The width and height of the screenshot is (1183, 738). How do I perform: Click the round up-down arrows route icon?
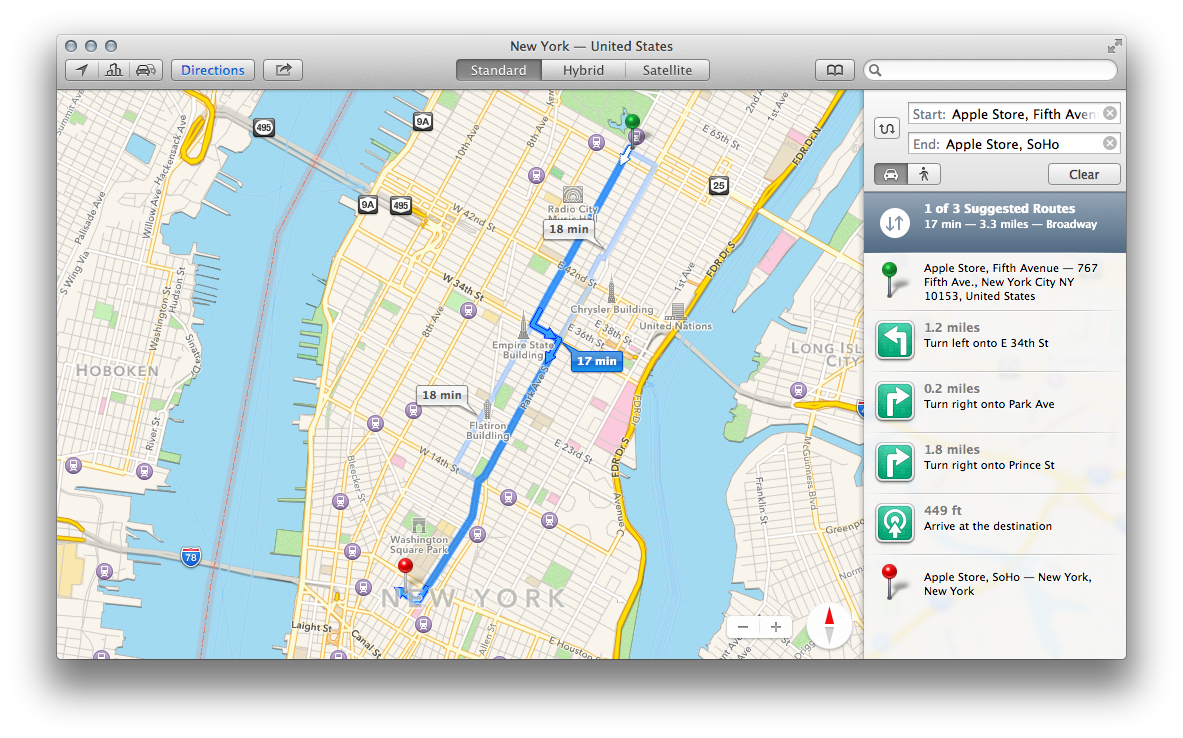click(x=895, y=223)
